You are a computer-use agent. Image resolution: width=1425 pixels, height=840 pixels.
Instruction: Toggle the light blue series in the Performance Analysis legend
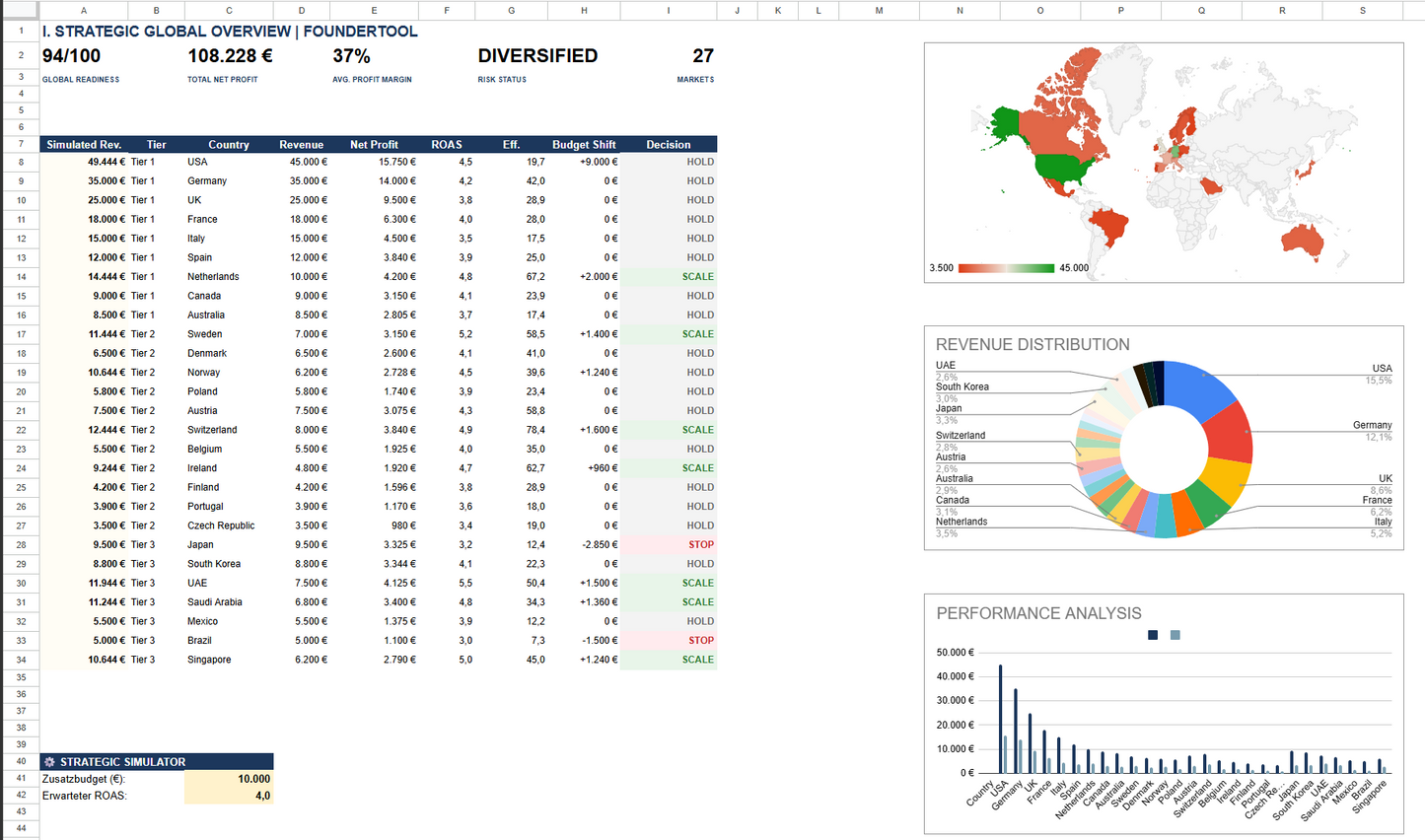1175,636
